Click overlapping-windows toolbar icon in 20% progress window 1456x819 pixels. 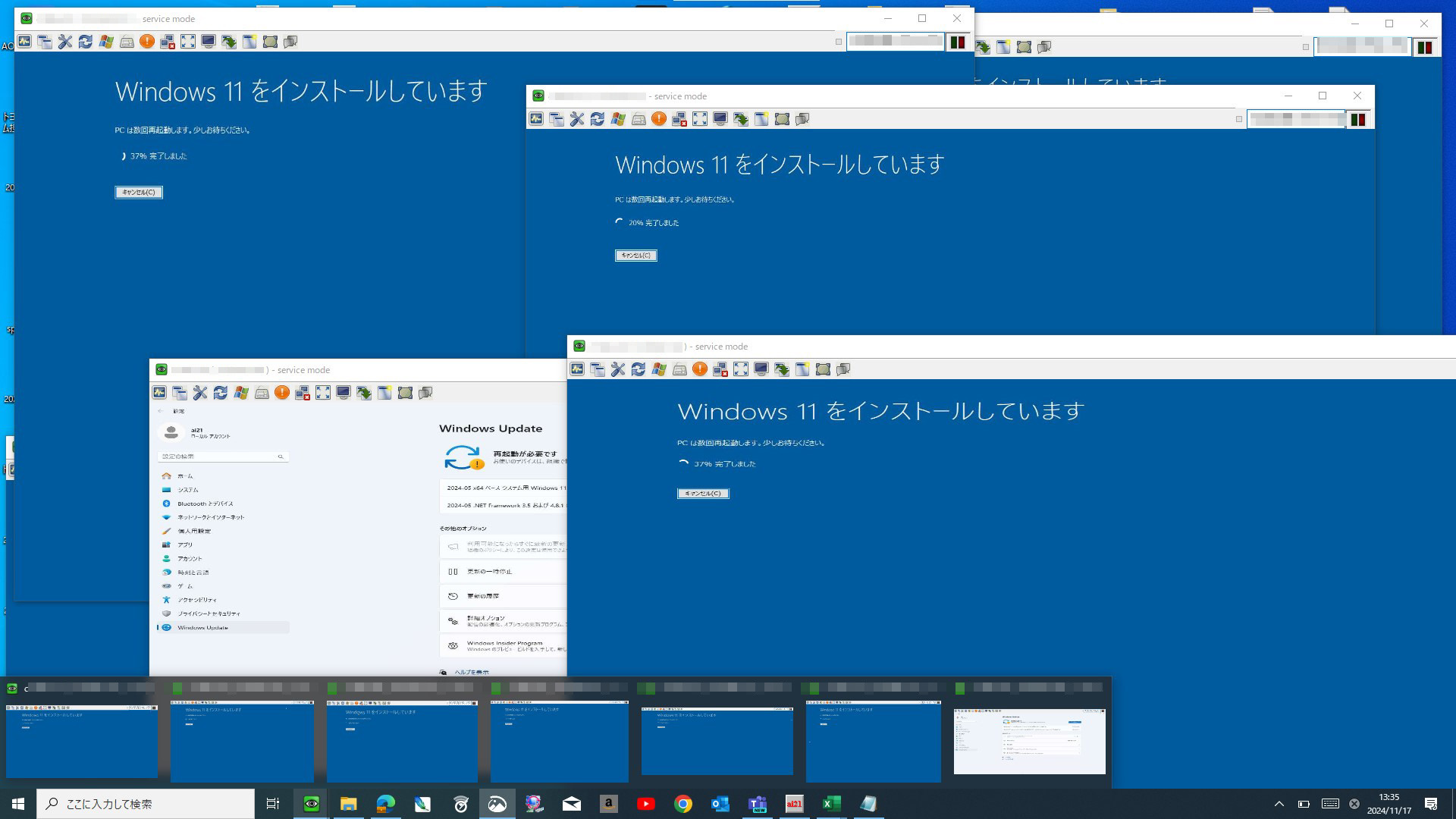(557, 119)
